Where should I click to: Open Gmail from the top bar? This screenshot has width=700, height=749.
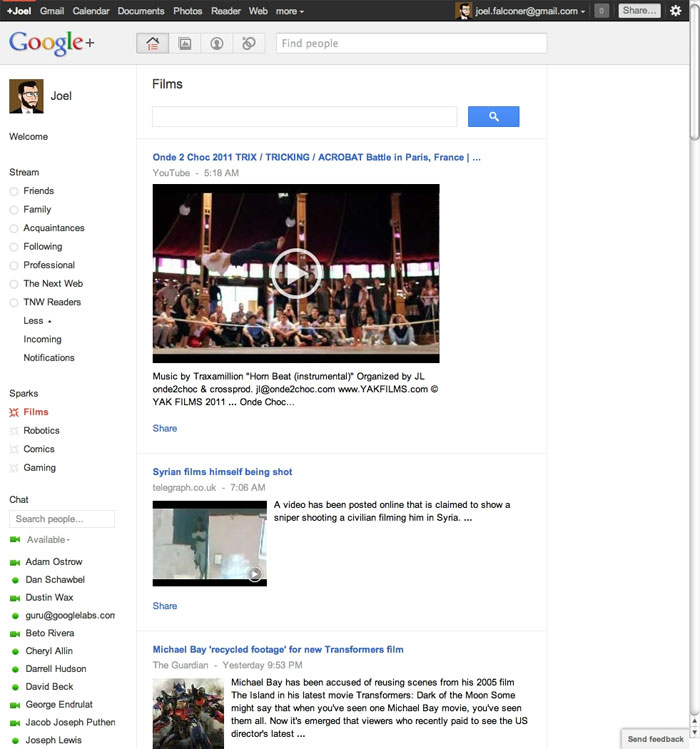coord(52,11)
